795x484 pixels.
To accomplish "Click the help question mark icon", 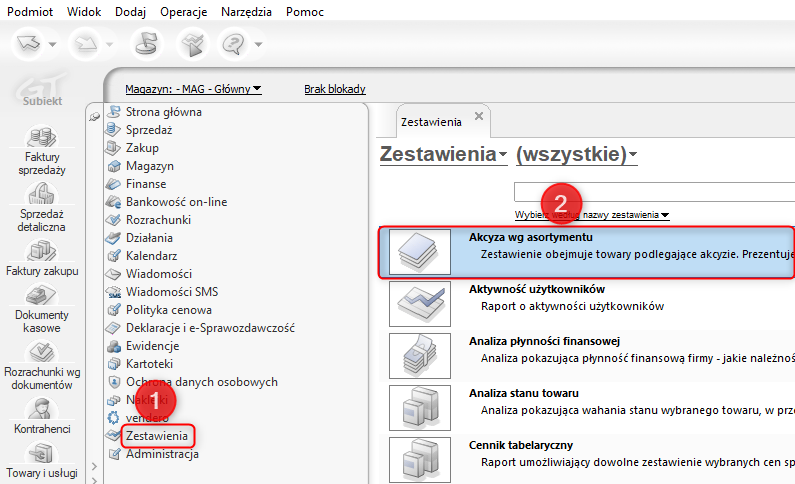I will (x=233, y=44).
